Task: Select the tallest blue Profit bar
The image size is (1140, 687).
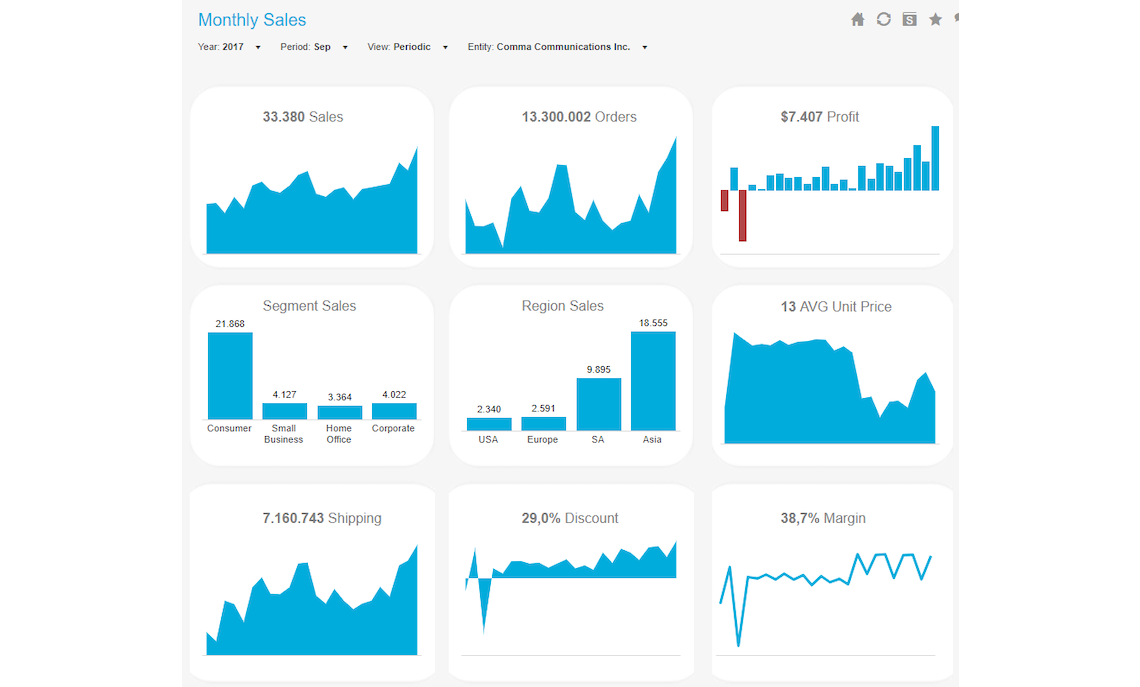Action: pyautogui.click(x=935, y=158)
